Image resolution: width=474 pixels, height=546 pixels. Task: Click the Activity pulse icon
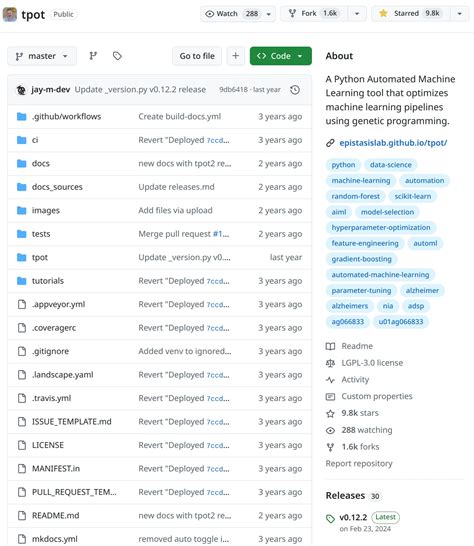[330, 380]
